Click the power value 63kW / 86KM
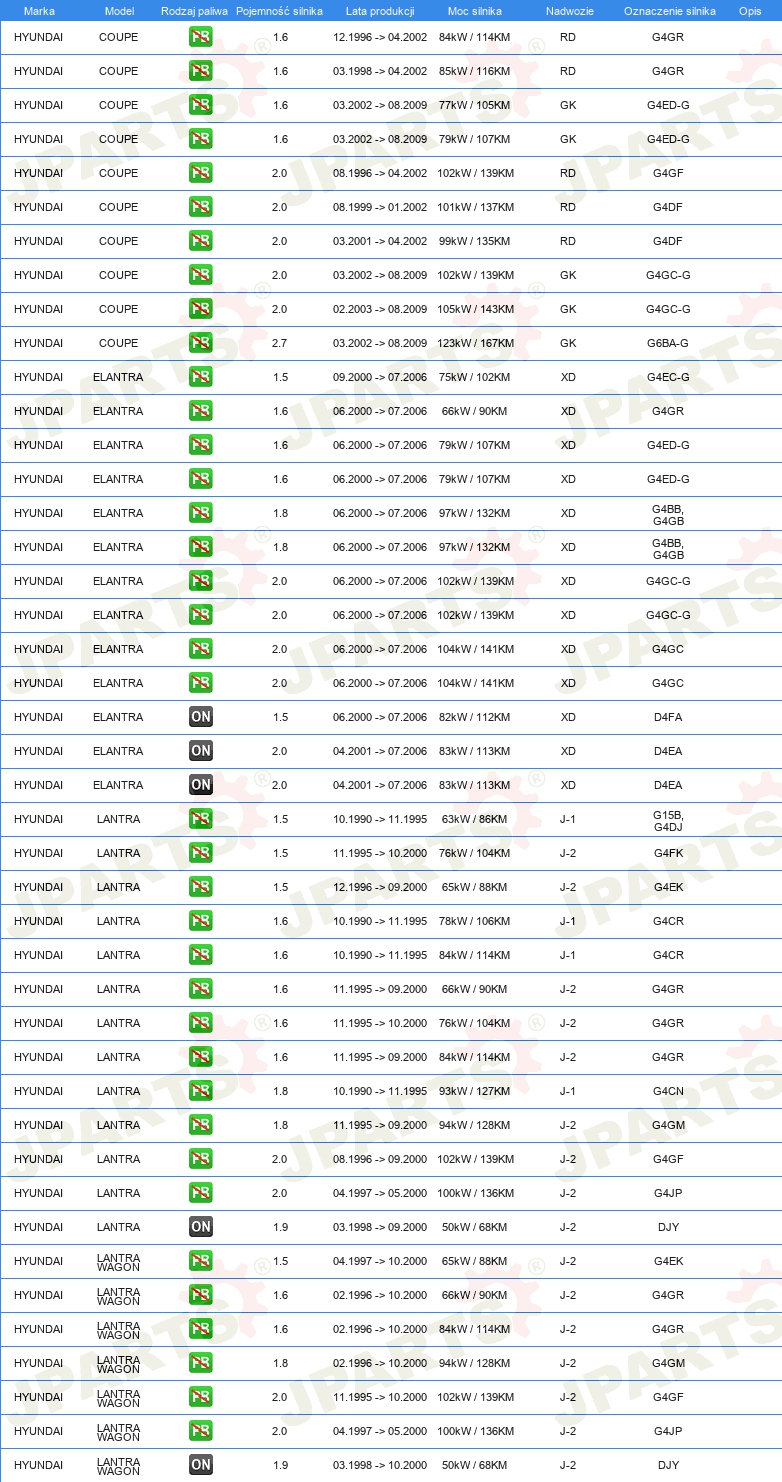 (475, 819)
